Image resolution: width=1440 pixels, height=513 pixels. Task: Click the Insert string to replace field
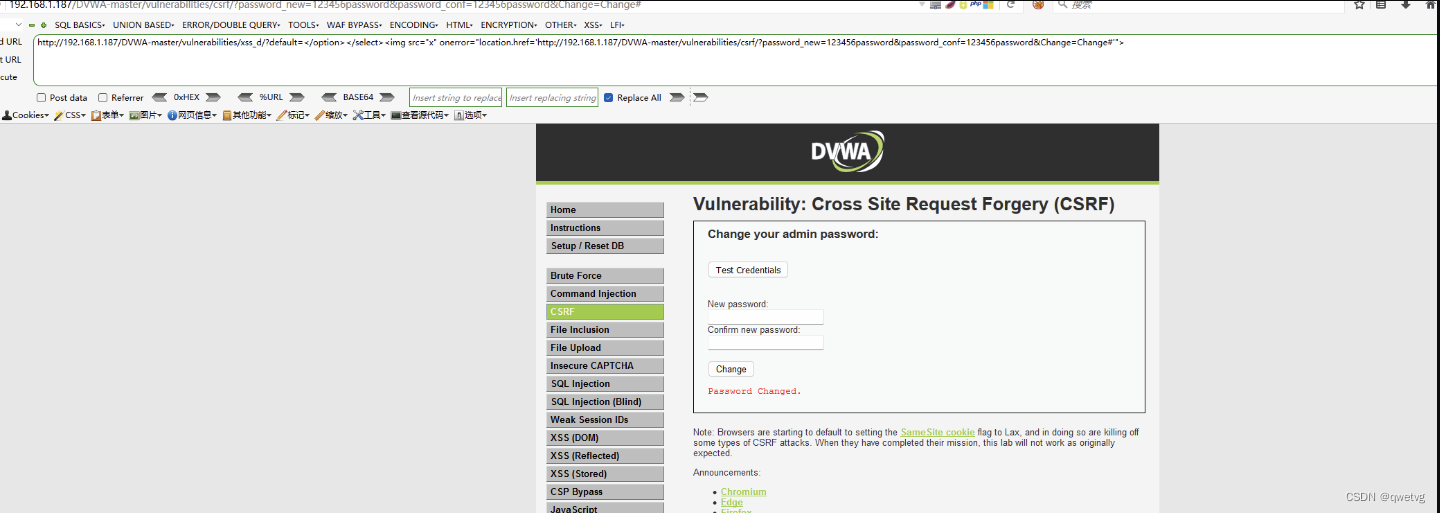click(456, 98)
